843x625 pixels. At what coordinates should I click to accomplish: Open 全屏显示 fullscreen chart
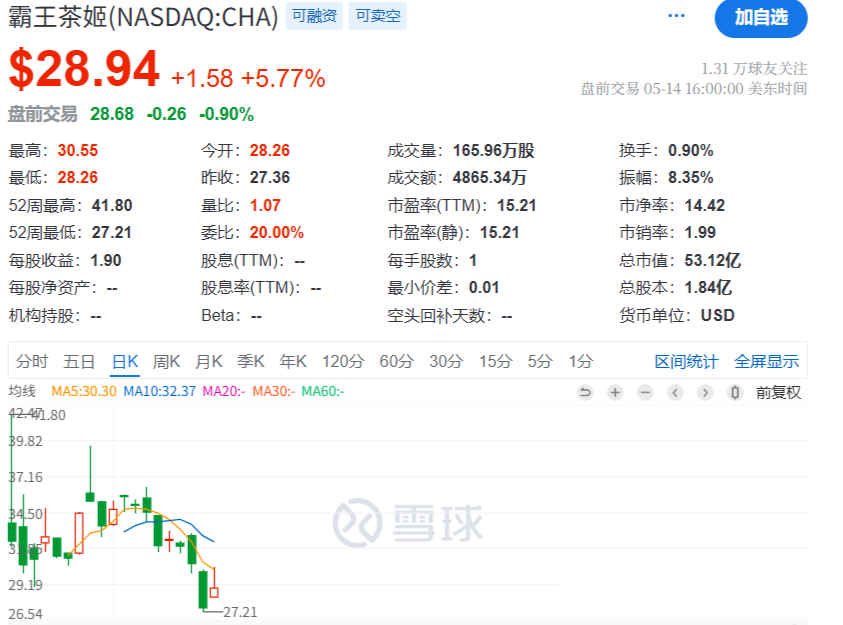tap(767, 362)
